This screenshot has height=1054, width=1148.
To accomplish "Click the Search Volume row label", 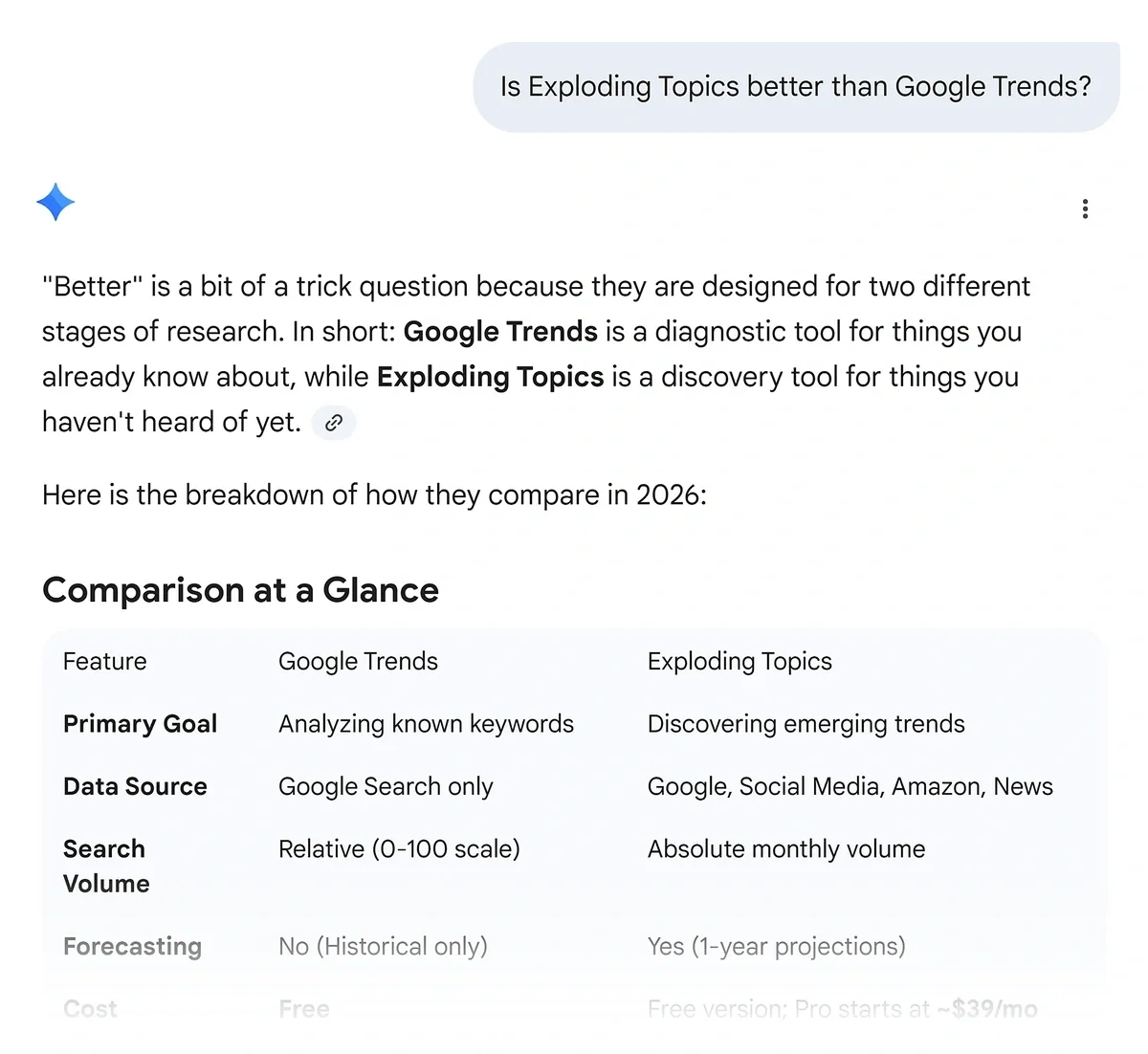I will [106, 866].
